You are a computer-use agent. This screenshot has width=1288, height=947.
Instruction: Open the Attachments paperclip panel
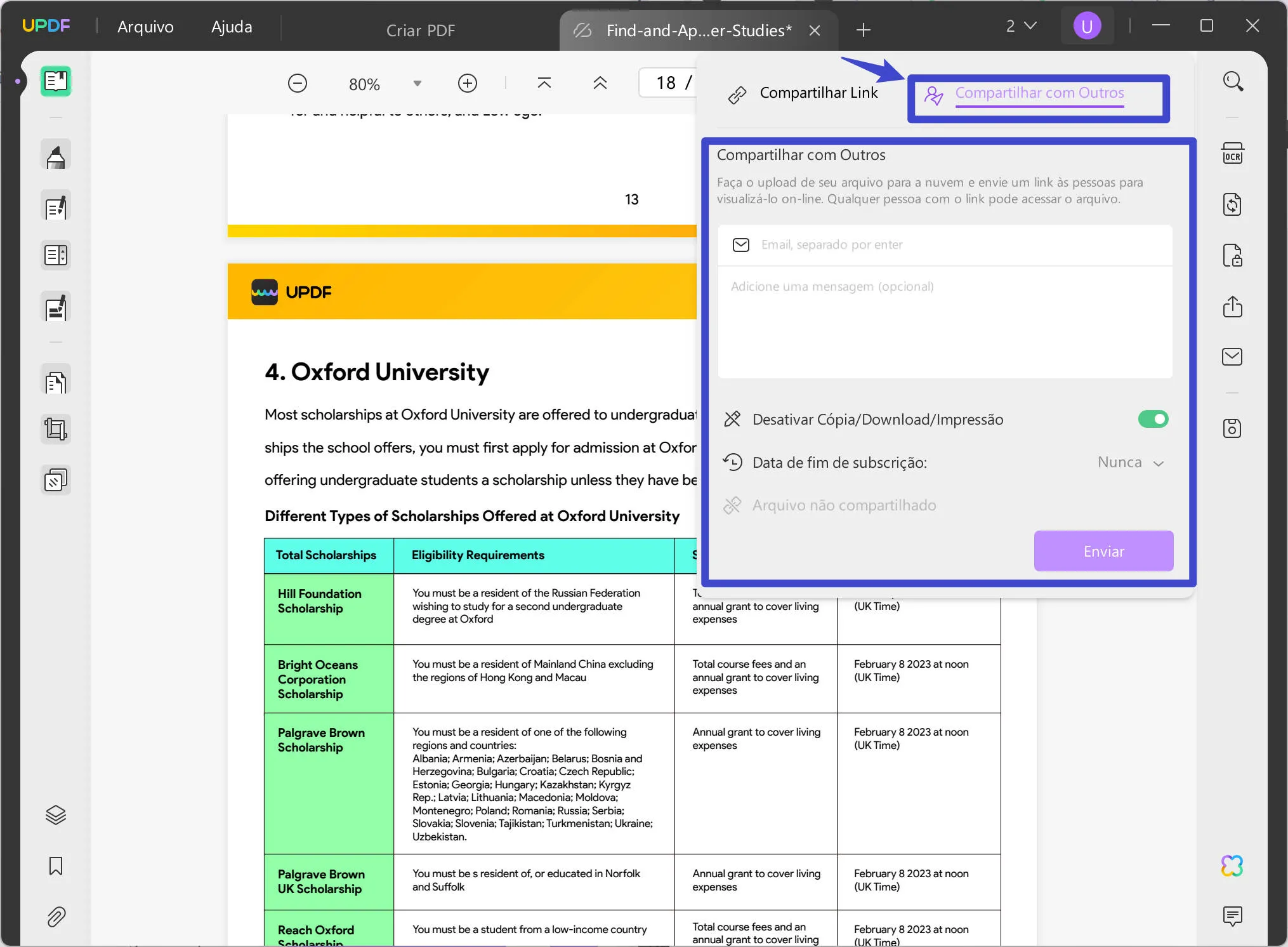(56, 917)
